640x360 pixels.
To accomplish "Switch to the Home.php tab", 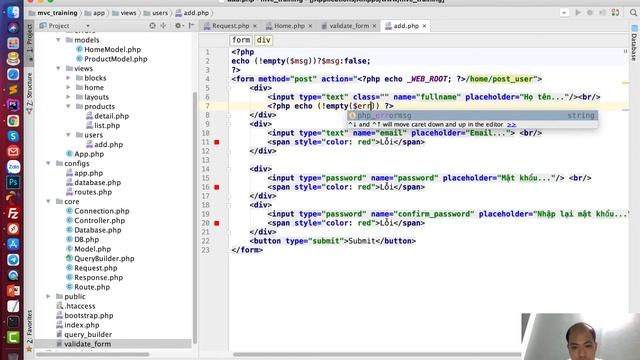I will 289,26.
